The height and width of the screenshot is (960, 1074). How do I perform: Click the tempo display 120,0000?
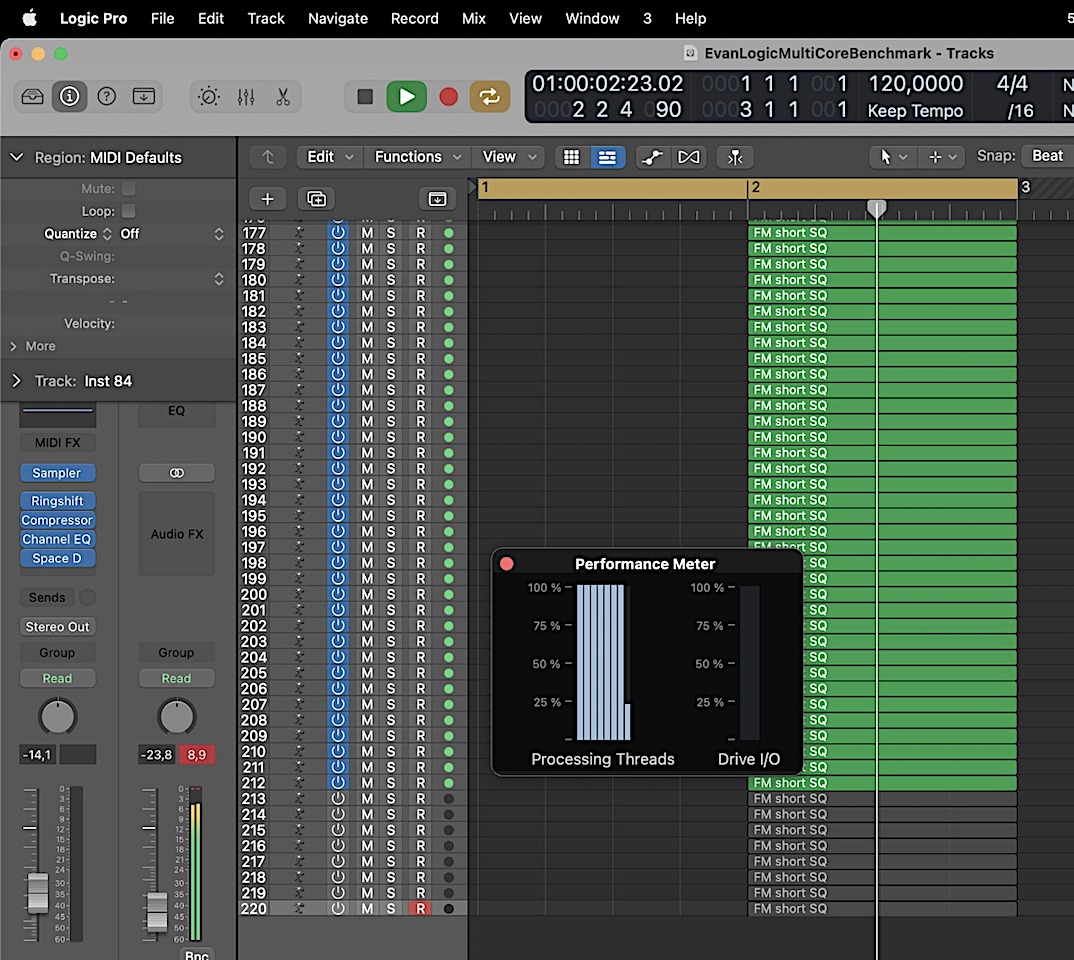click(916, 84)
